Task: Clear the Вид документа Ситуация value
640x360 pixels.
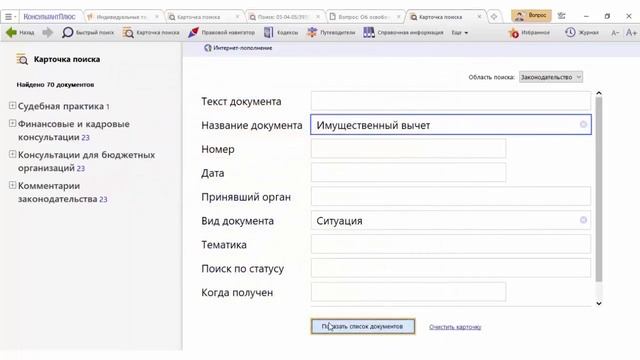Action: pos(583,220)
